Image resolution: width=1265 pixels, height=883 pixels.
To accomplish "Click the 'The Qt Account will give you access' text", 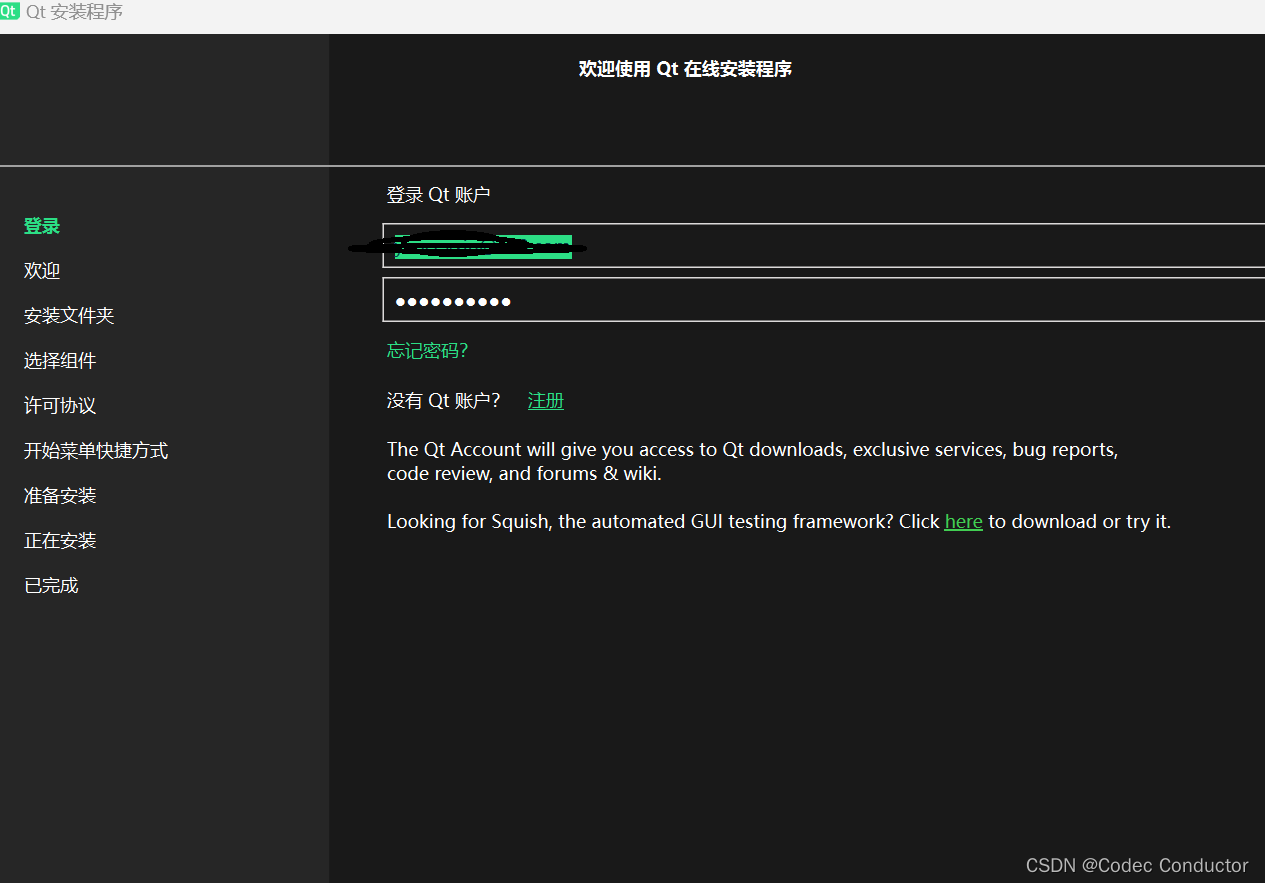I will click(x=752, y=462).
